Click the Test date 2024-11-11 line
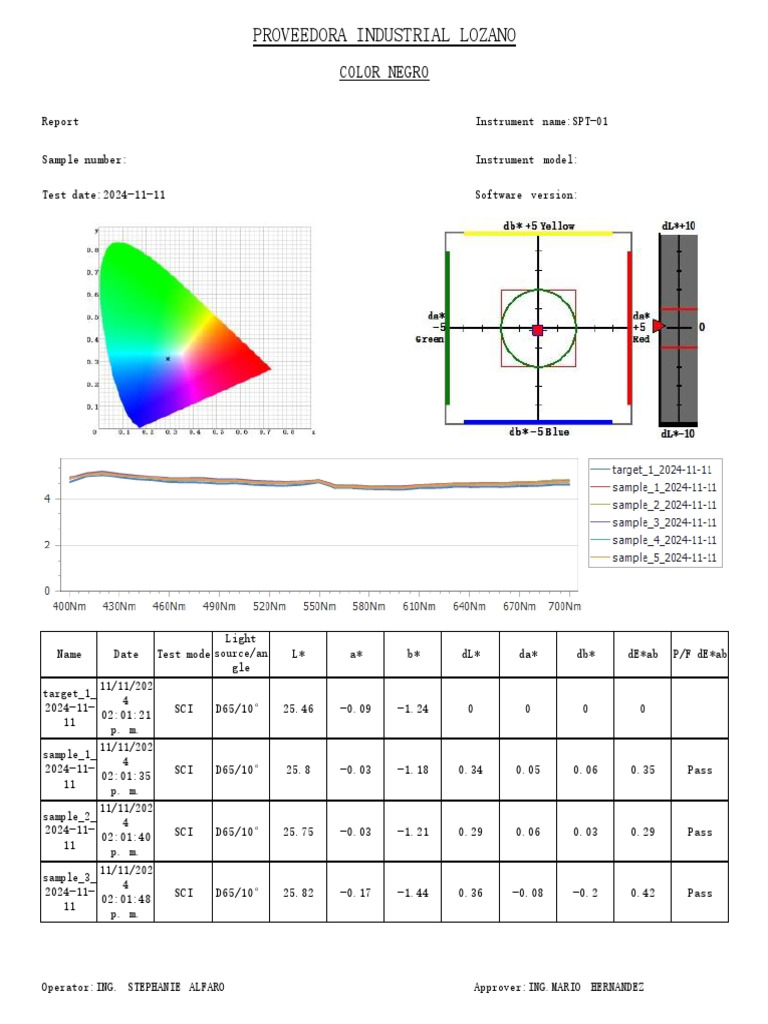This screenshot has height=1024, width=768. (x=103, y=195)
